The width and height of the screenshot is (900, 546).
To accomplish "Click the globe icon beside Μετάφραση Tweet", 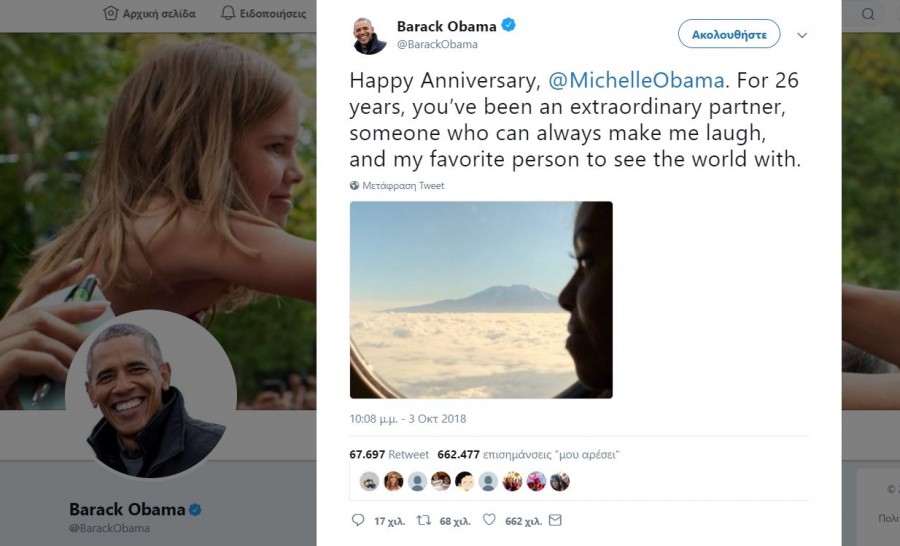I will [x=354, y=186].
